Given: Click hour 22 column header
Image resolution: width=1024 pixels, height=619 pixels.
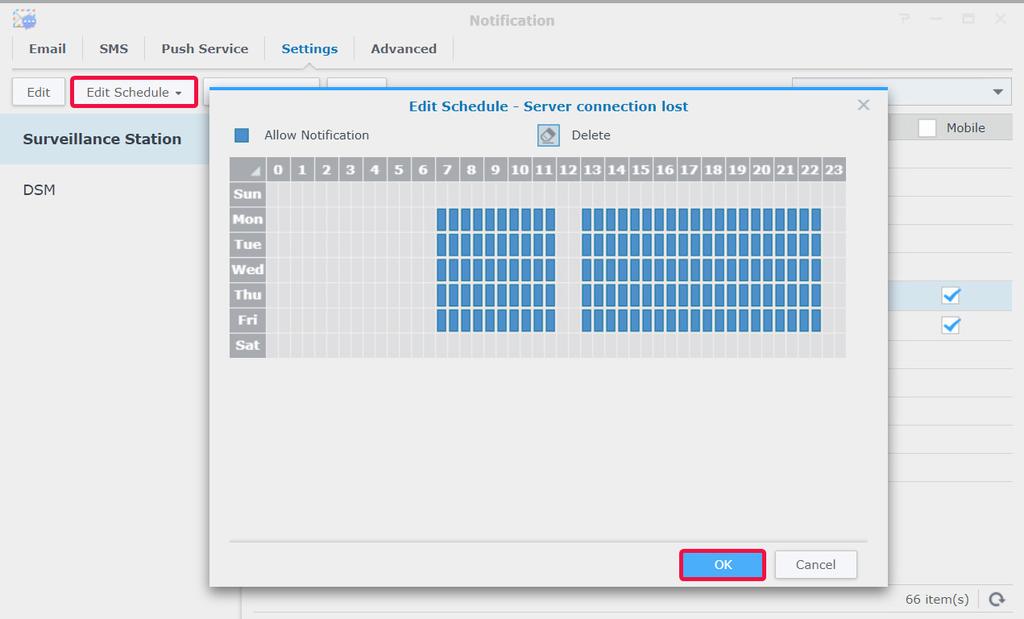Looking at the screenshot, I should [x=810, y=169].
